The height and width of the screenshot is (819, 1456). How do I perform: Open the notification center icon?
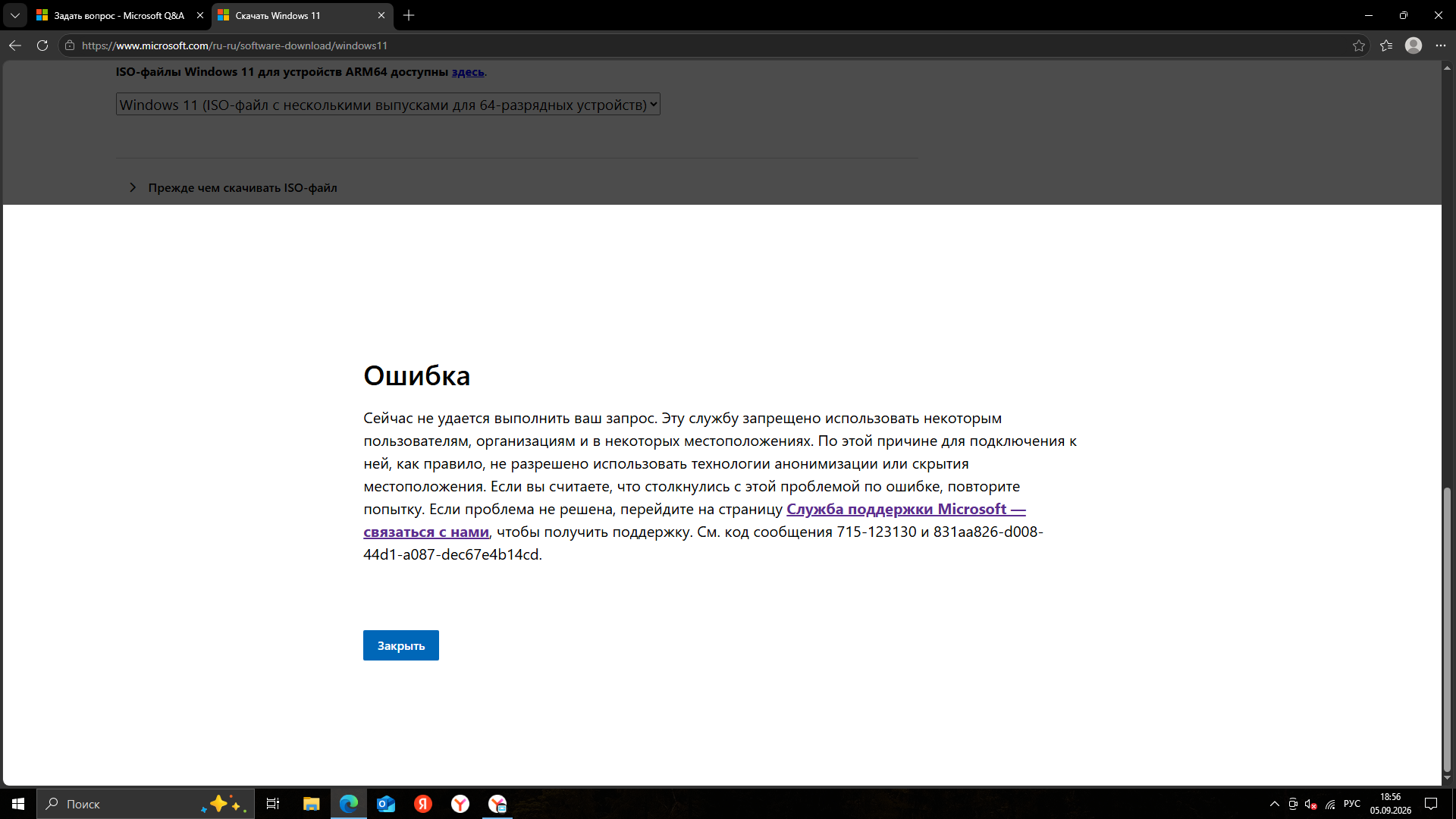(1431, 804)
